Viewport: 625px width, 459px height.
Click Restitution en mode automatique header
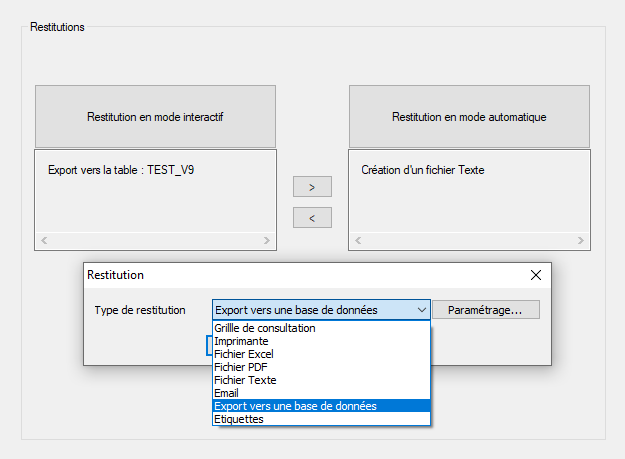(469, 117)
